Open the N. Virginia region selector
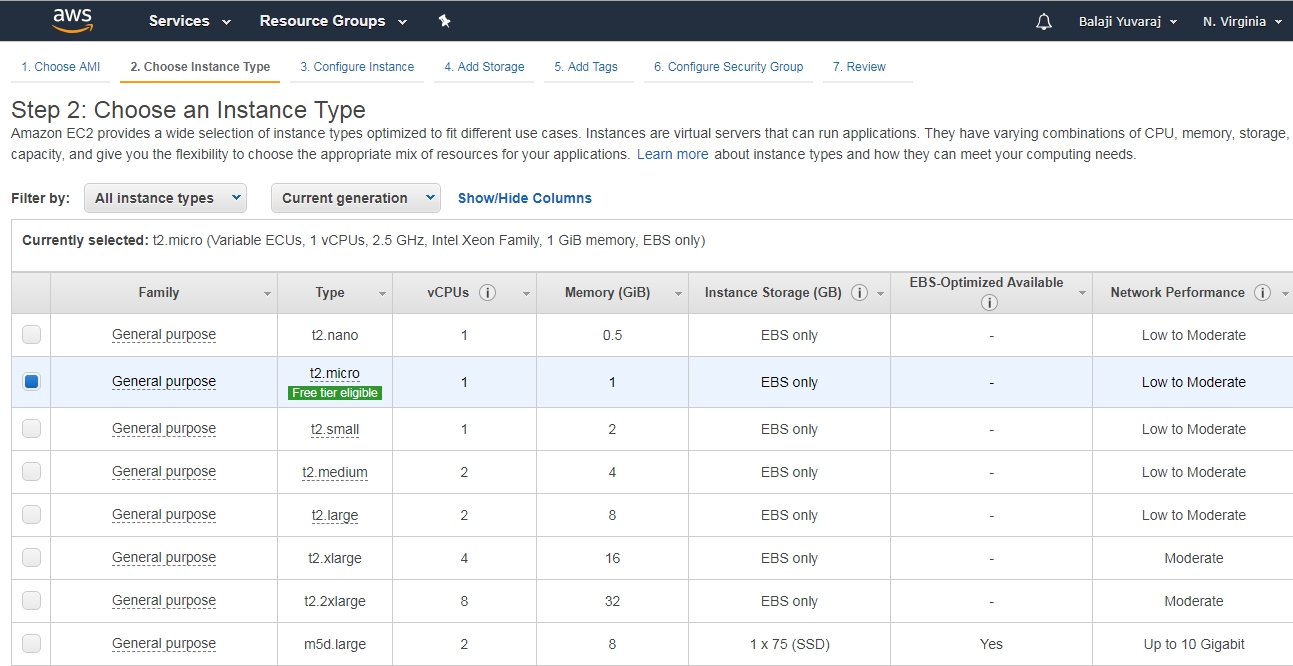The width and height of the screenshot is (1293, 666). (1241, 21)
